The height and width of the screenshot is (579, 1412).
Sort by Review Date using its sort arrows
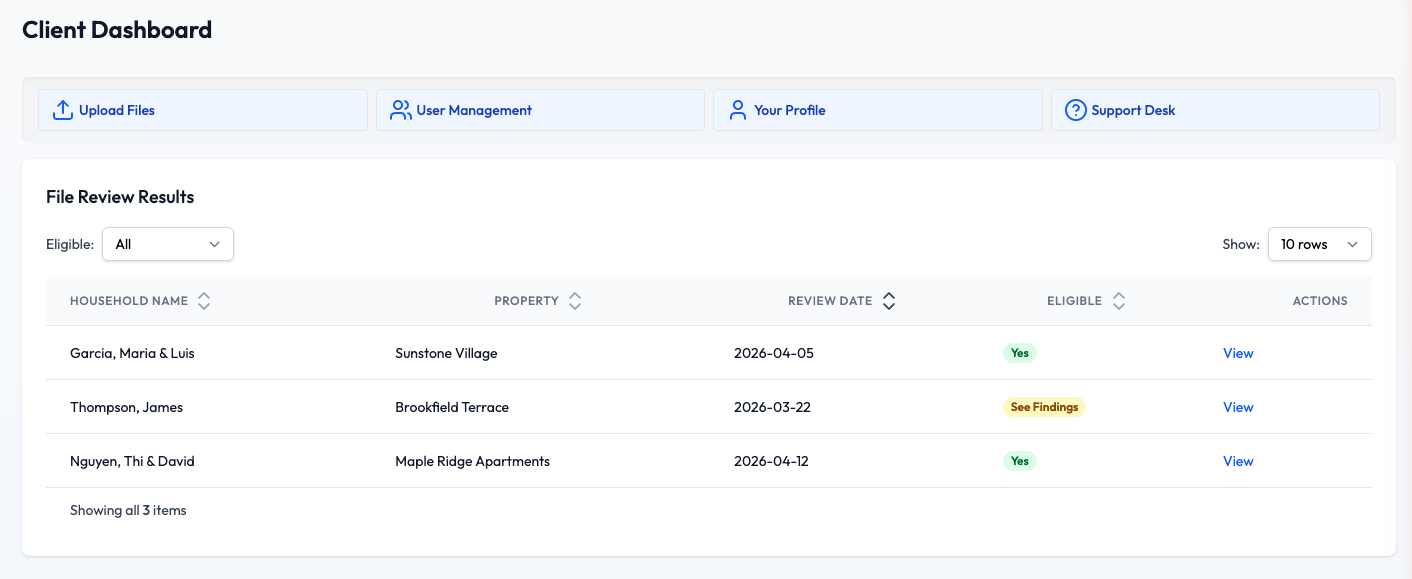point(888,300)
